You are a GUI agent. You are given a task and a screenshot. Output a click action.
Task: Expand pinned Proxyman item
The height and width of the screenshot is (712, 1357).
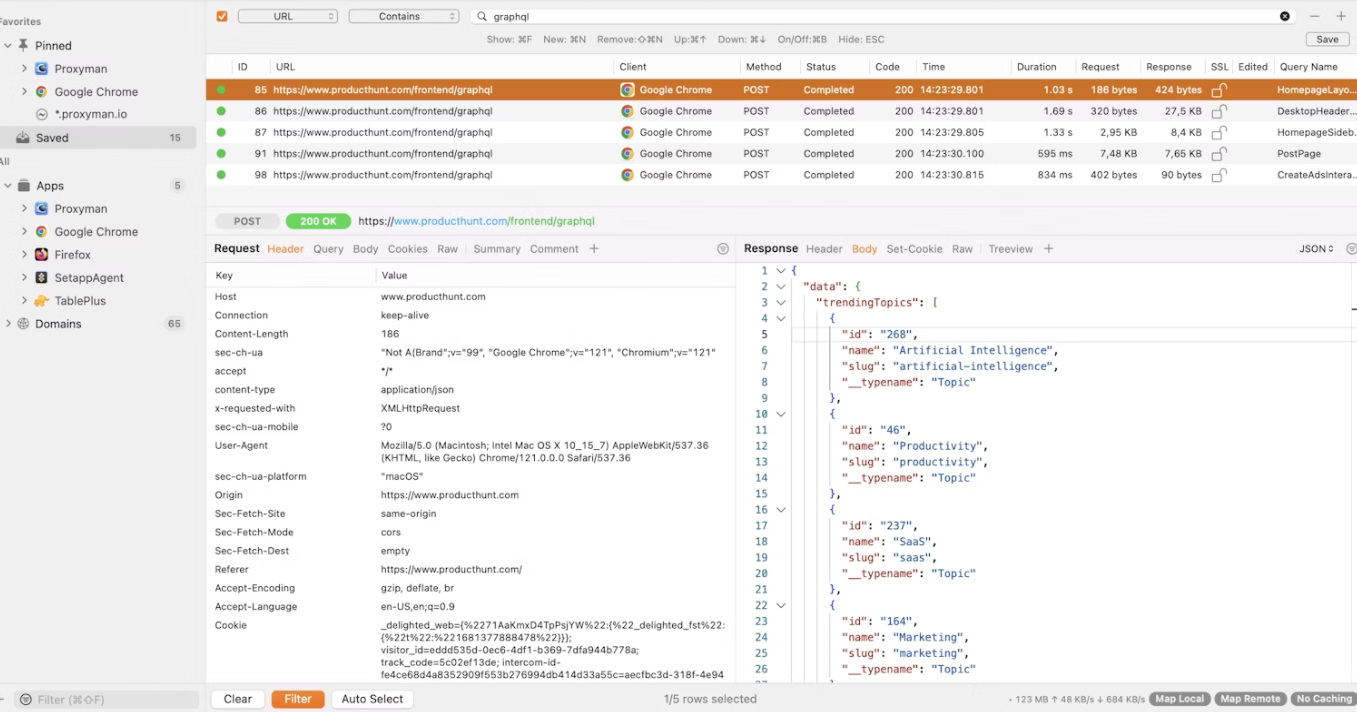tap(24, 69)
